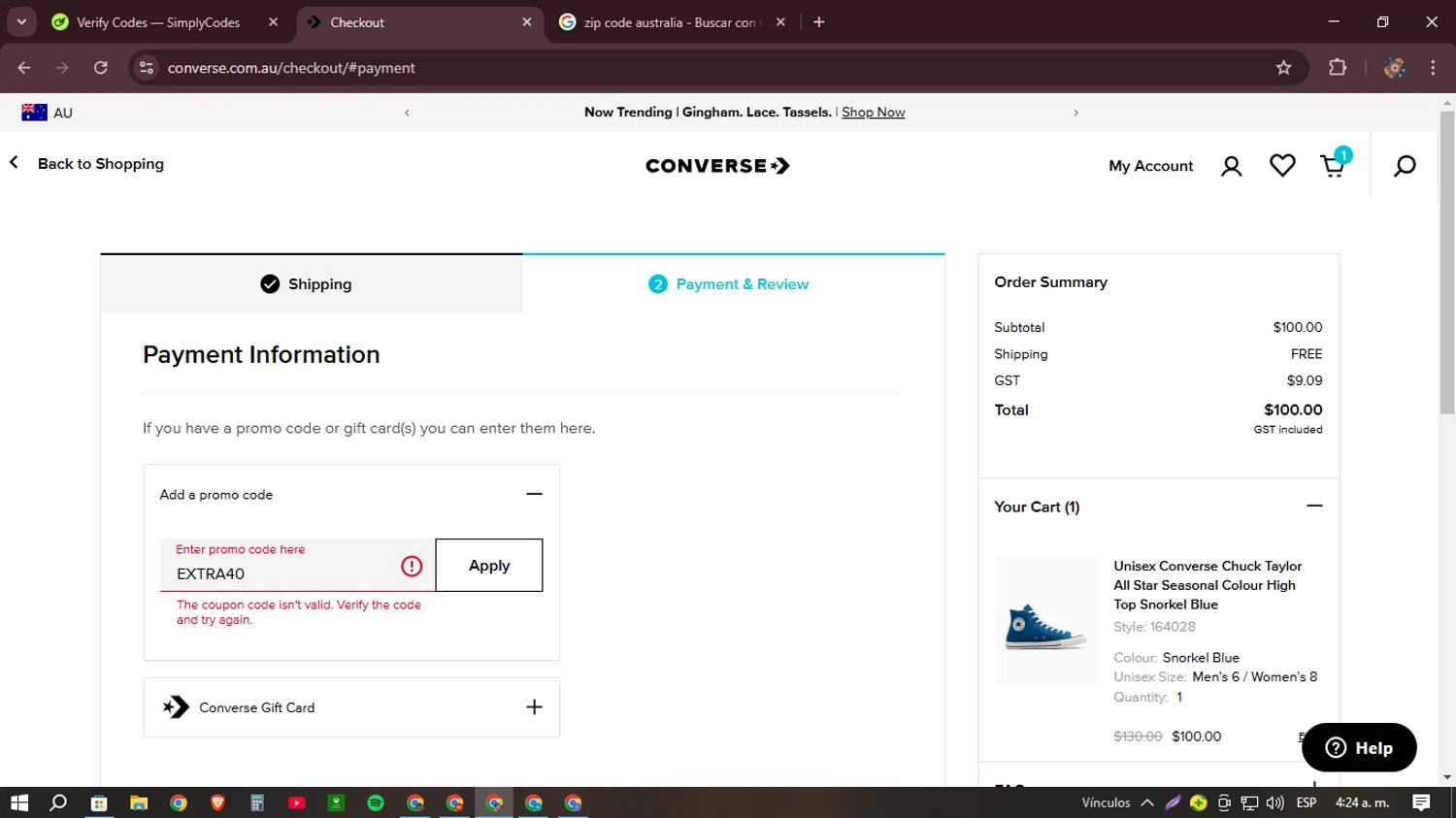The height and width of the screenshot is (818, 1456).
Task: Open the shopping cart icon
Action: tap(1334, 165)
